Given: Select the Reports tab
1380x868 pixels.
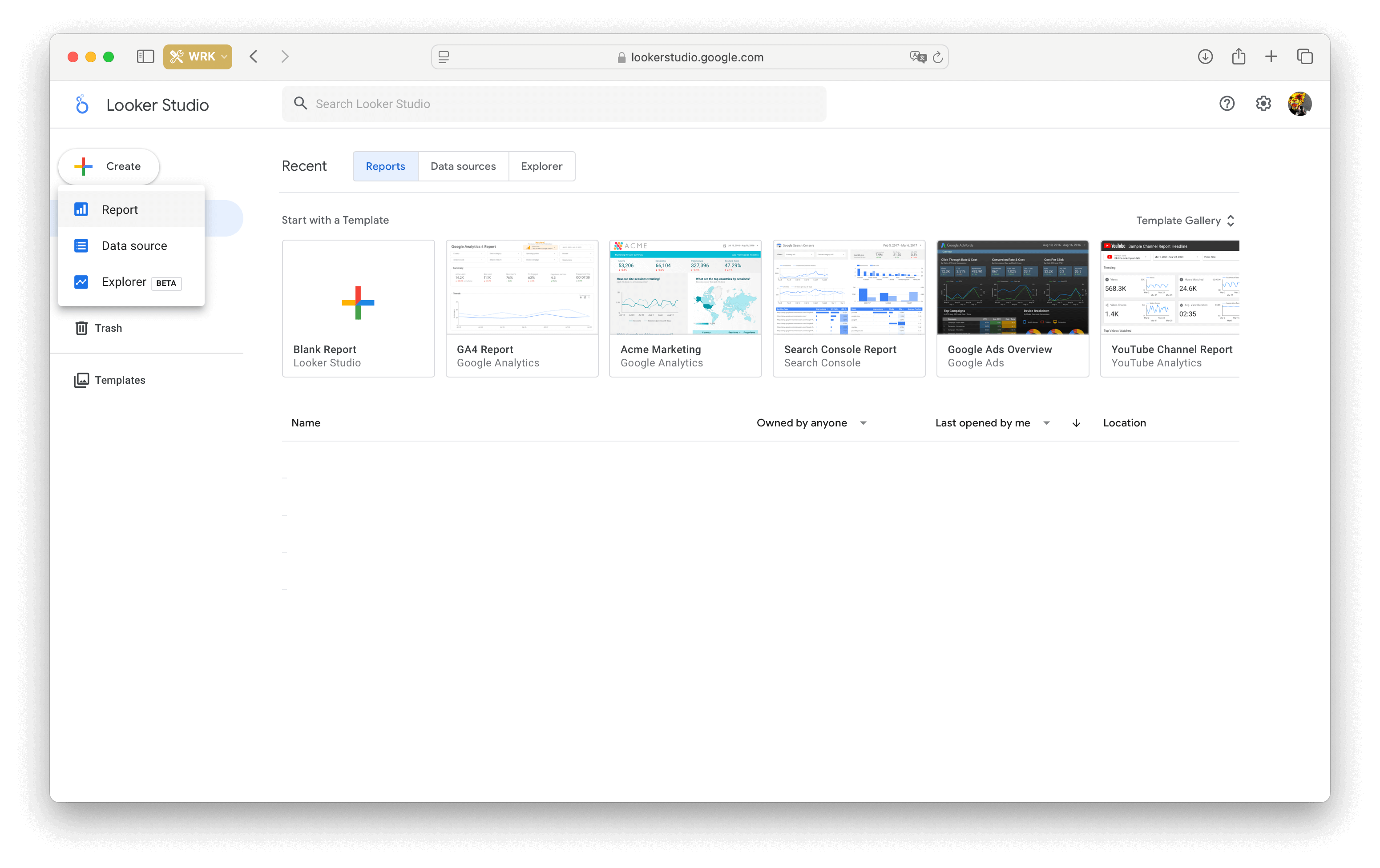Looking at the screenshot, I should tap(385, 166).
